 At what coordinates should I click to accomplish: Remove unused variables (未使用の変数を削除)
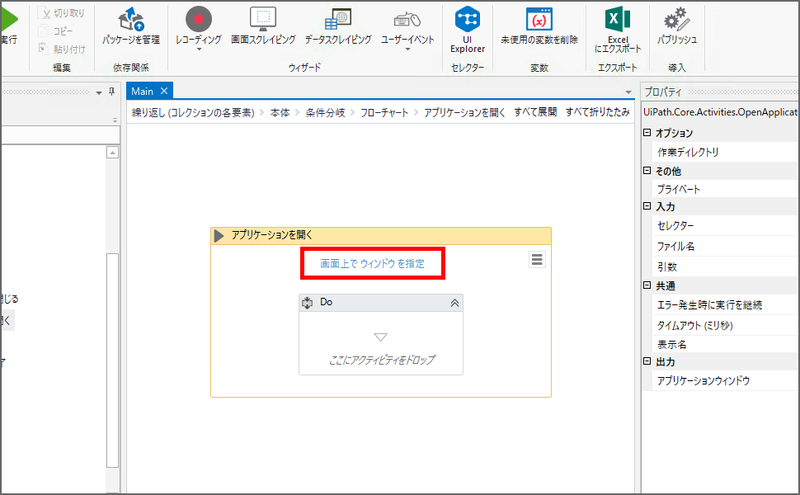(x=539, y=26)
